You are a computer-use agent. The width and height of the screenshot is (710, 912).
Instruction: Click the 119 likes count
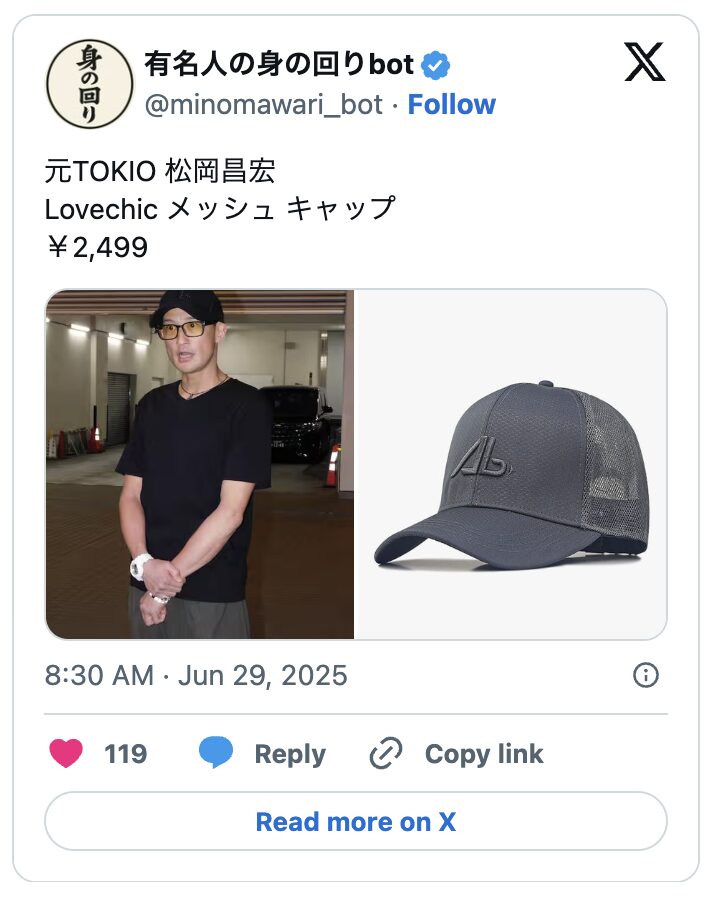[x=126, y=754]
